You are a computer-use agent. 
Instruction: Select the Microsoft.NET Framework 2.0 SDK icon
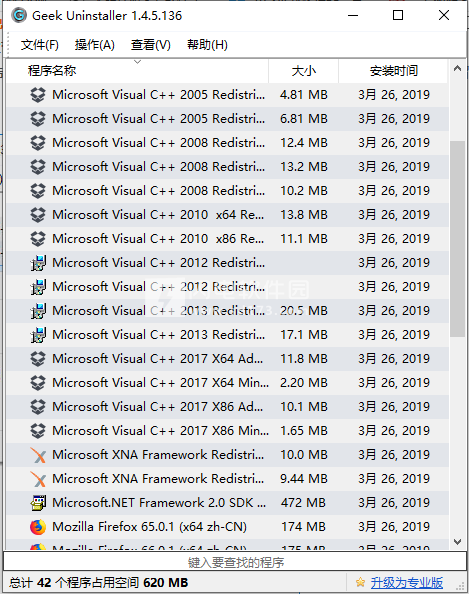coord(38,503)
